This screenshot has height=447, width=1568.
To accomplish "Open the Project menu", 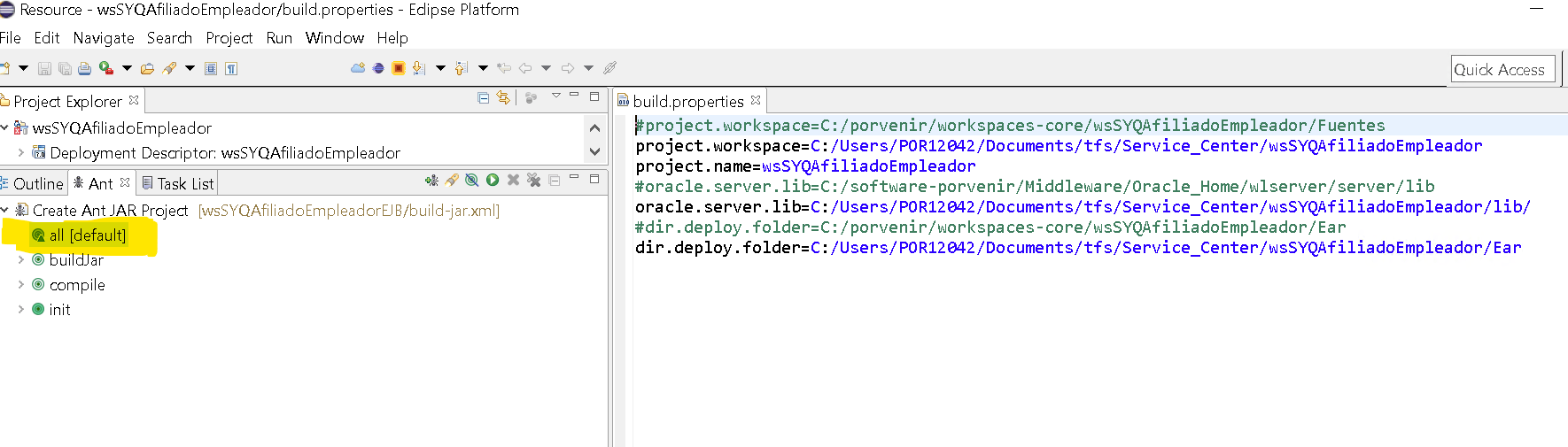I will coord(229,38).
